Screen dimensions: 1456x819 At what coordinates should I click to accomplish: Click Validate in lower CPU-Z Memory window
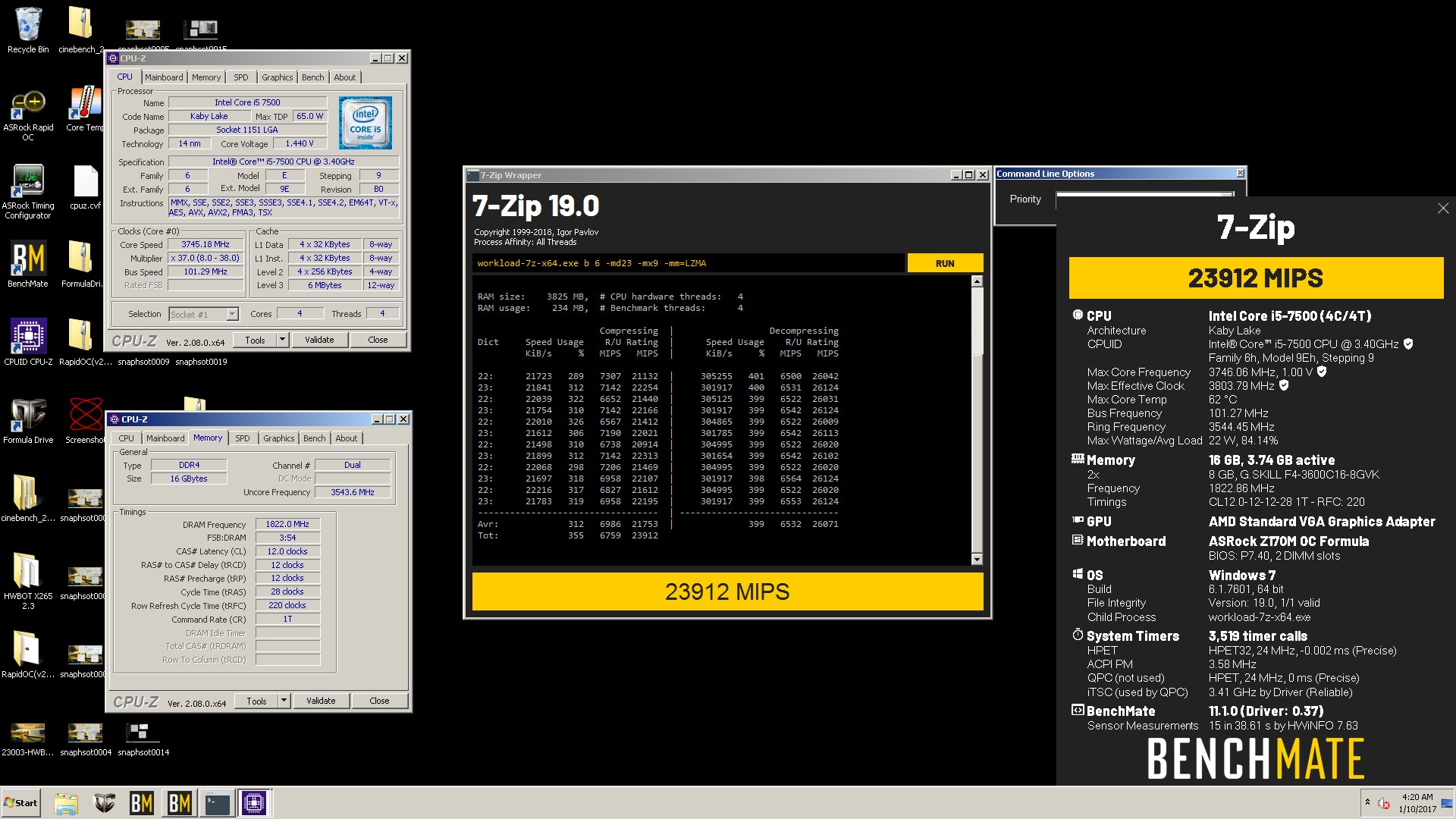tap(321, 701)
